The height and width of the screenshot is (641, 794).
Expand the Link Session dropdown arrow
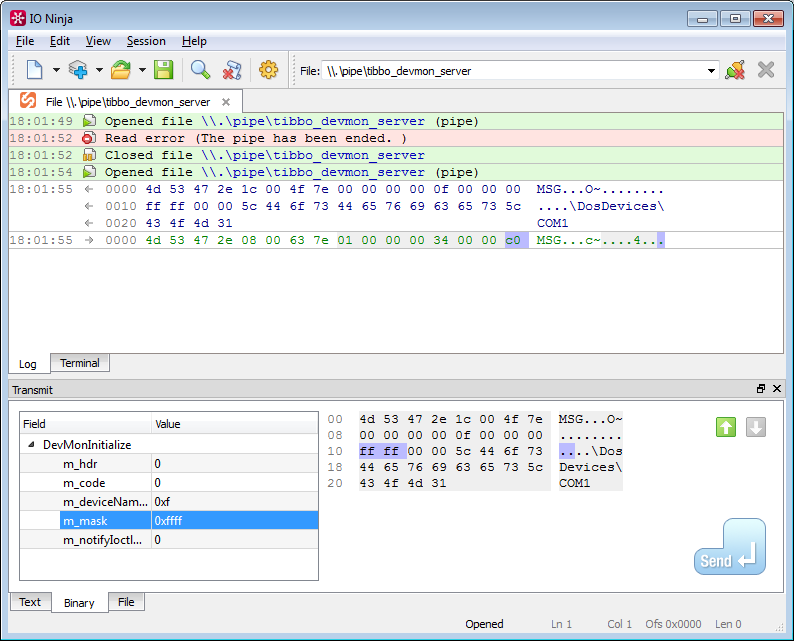pyautogui.click(x=99, y=70)
